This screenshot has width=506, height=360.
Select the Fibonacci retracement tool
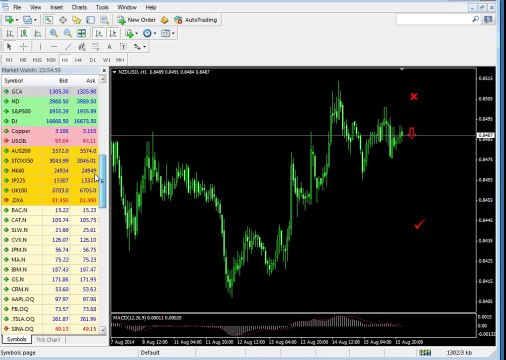(95, 47)
